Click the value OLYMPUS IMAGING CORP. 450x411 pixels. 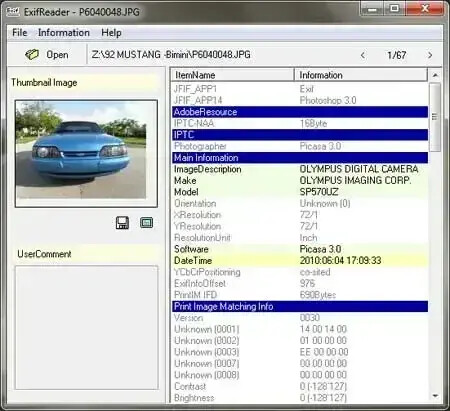coord(355,180)
